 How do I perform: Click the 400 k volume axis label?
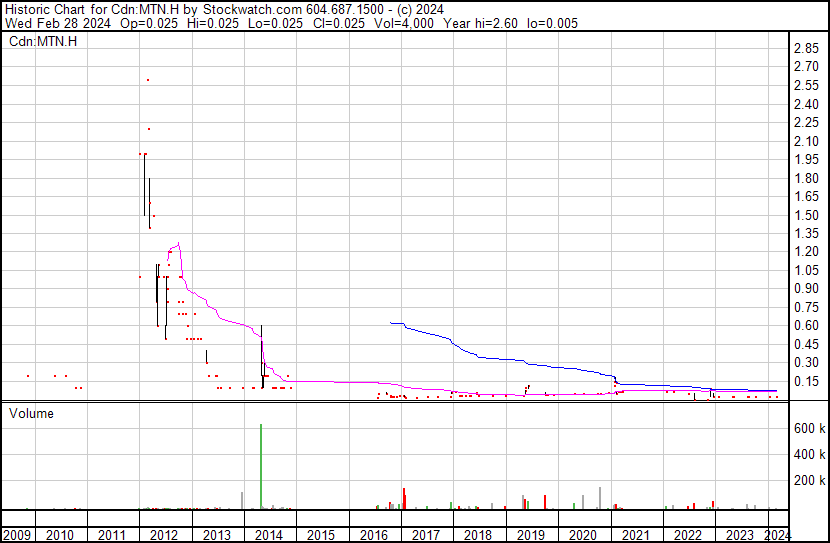(809, 454)
